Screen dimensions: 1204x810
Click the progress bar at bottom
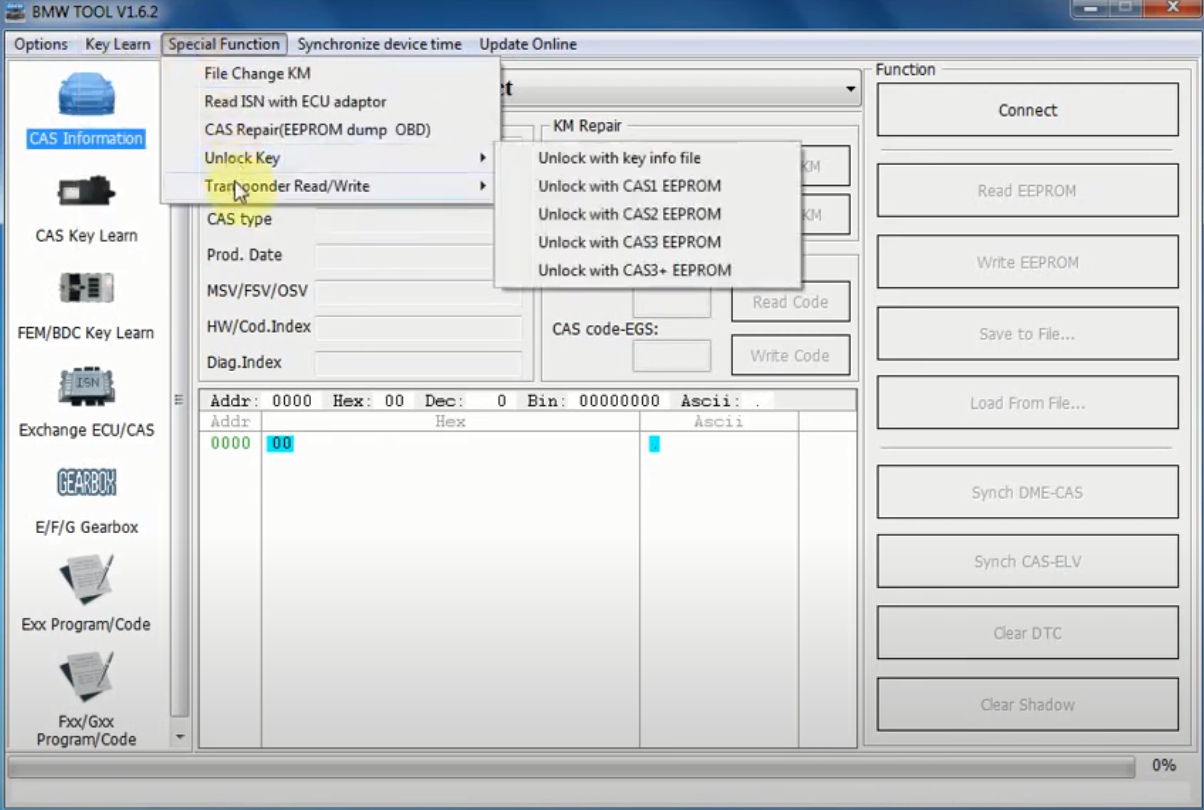point(571,766)
